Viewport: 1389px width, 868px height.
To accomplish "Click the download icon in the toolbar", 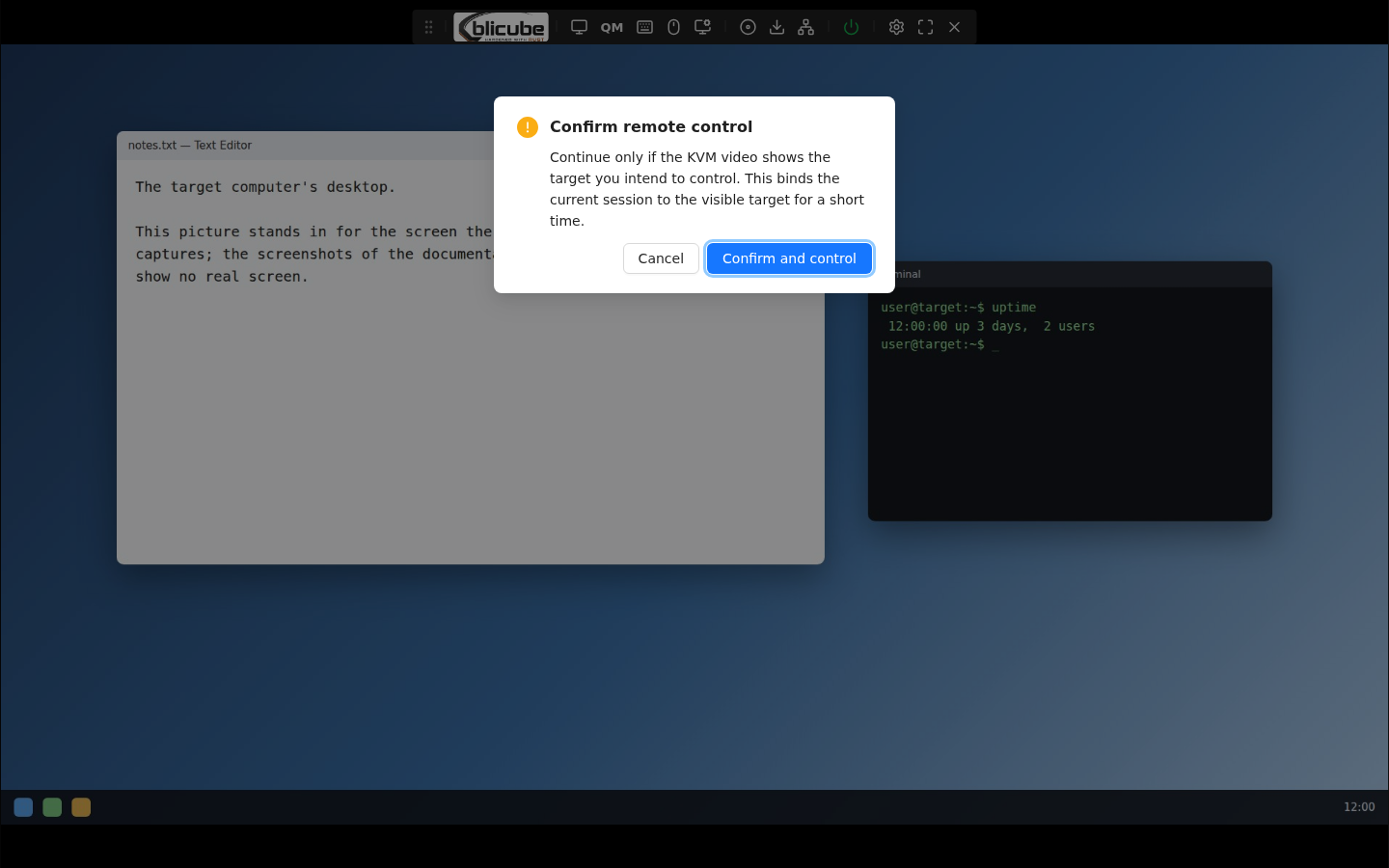I will click(x=776, y=27).
